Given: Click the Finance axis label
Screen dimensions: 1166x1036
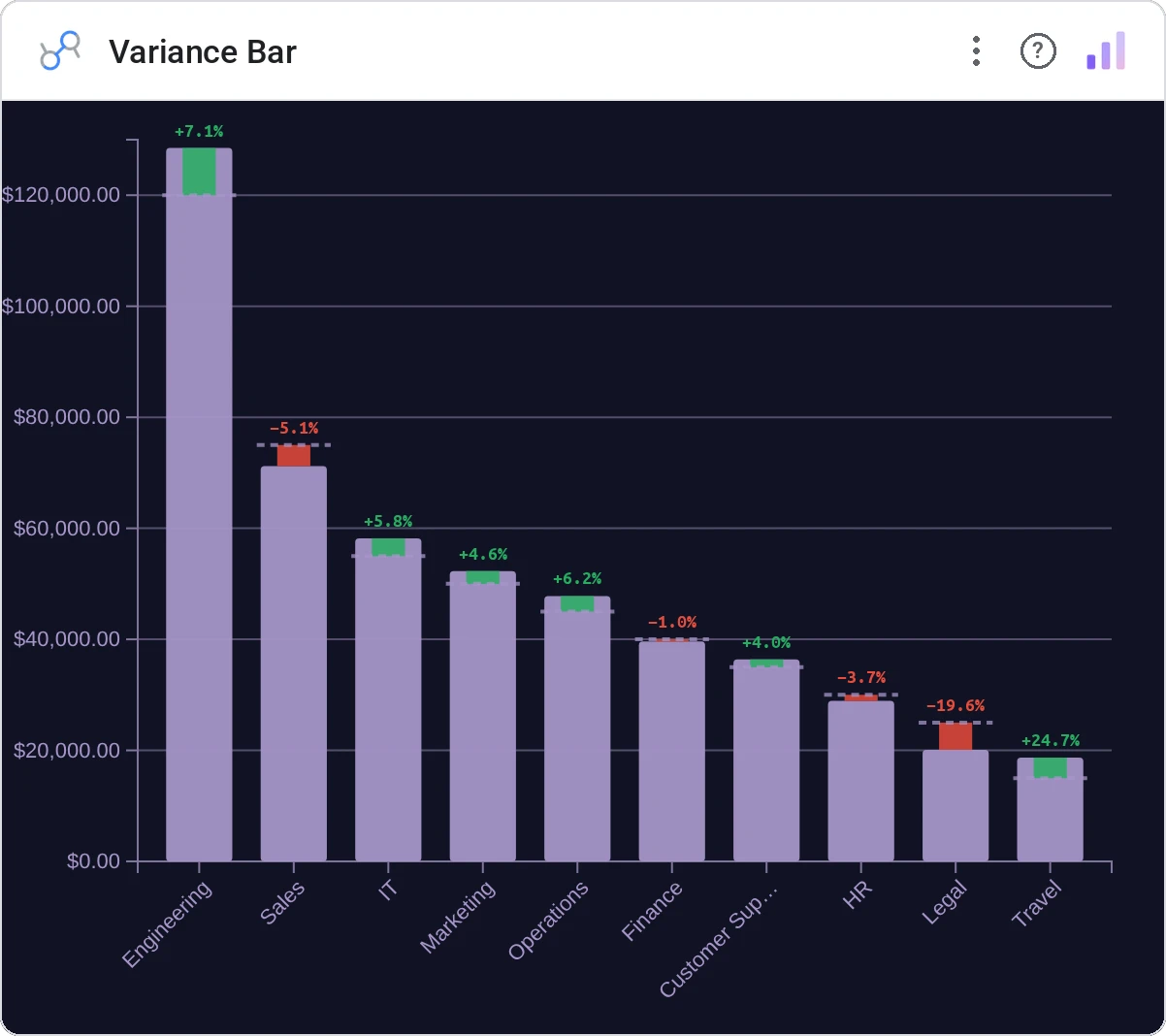Looking at the screenshot, I should 652,911.
